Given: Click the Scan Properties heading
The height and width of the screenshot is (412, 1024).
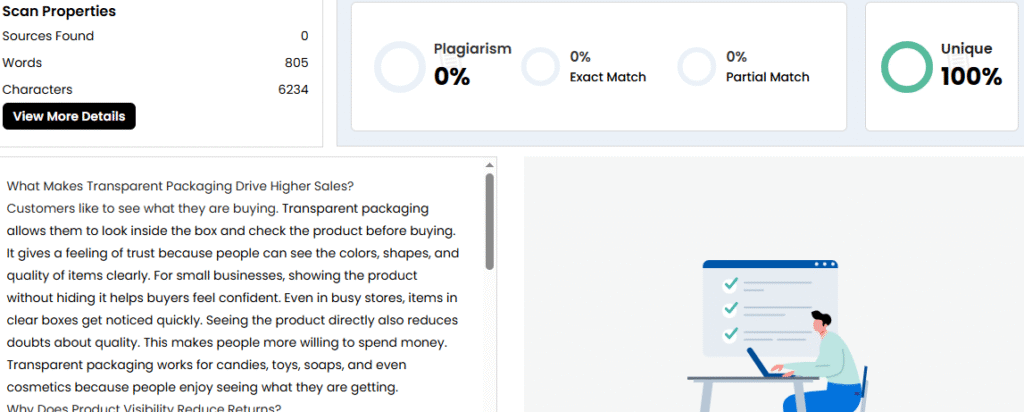Looking at the screenshot, I should 59,12.
